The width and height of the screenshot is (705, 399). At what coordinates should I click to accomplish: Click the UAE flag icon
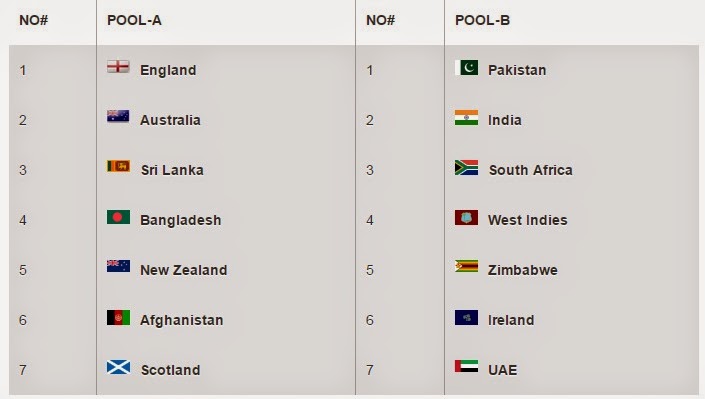(x=466, y=367)
